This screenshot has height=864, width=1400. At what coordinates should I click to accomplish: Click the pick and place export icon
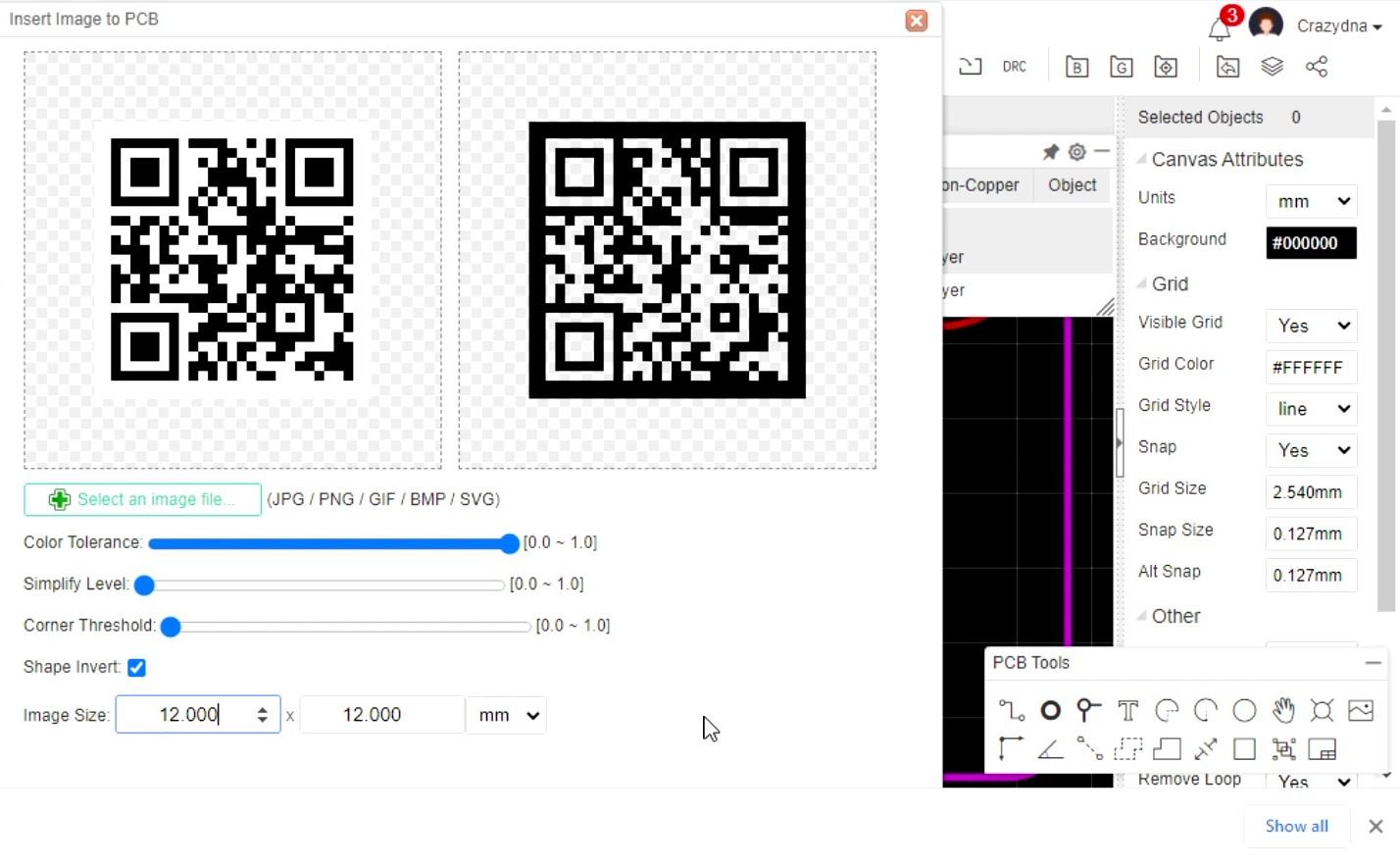(1166, 67)
